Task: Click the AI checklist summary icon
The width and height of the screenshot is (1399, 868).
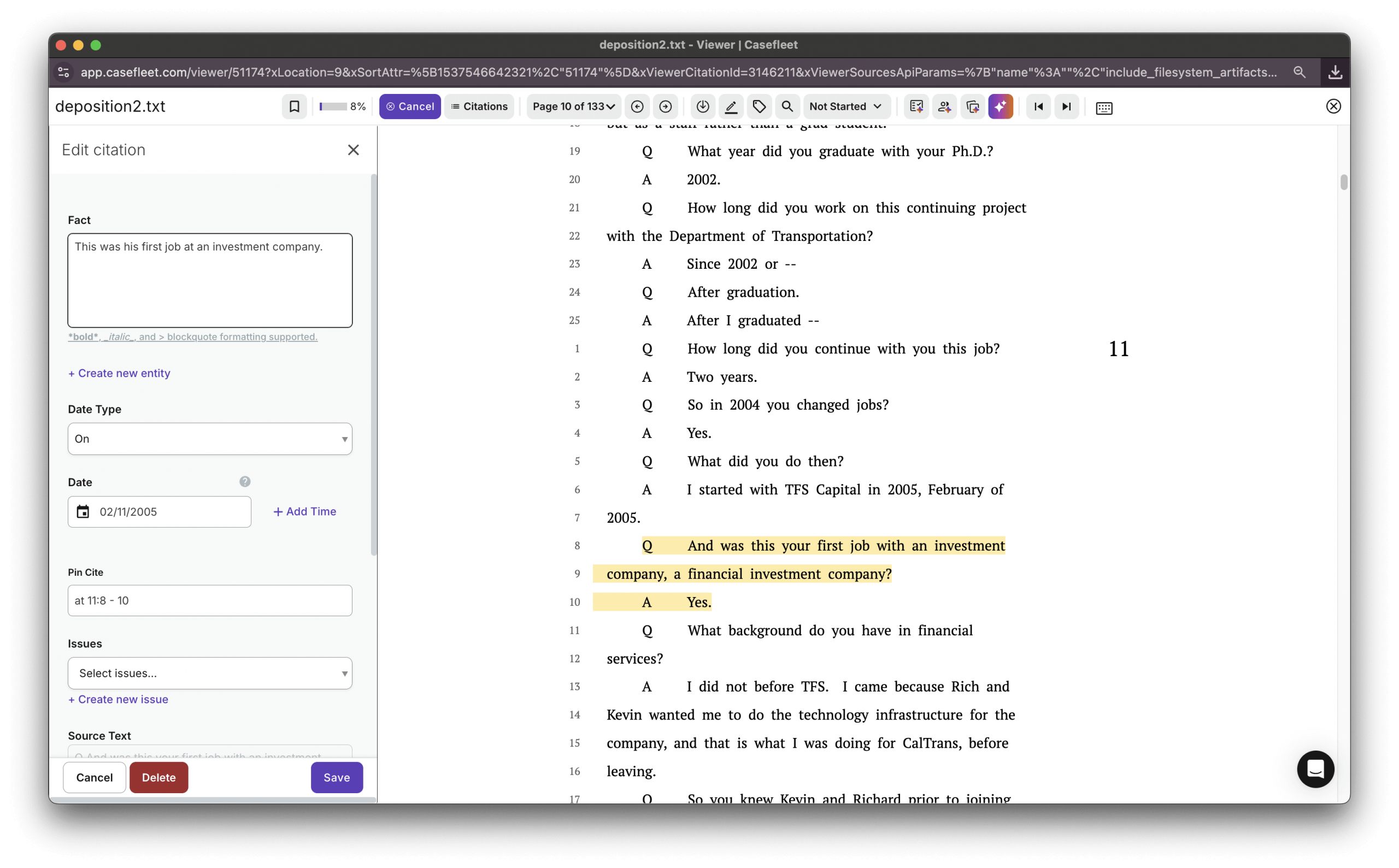Action: coord(916,107)
